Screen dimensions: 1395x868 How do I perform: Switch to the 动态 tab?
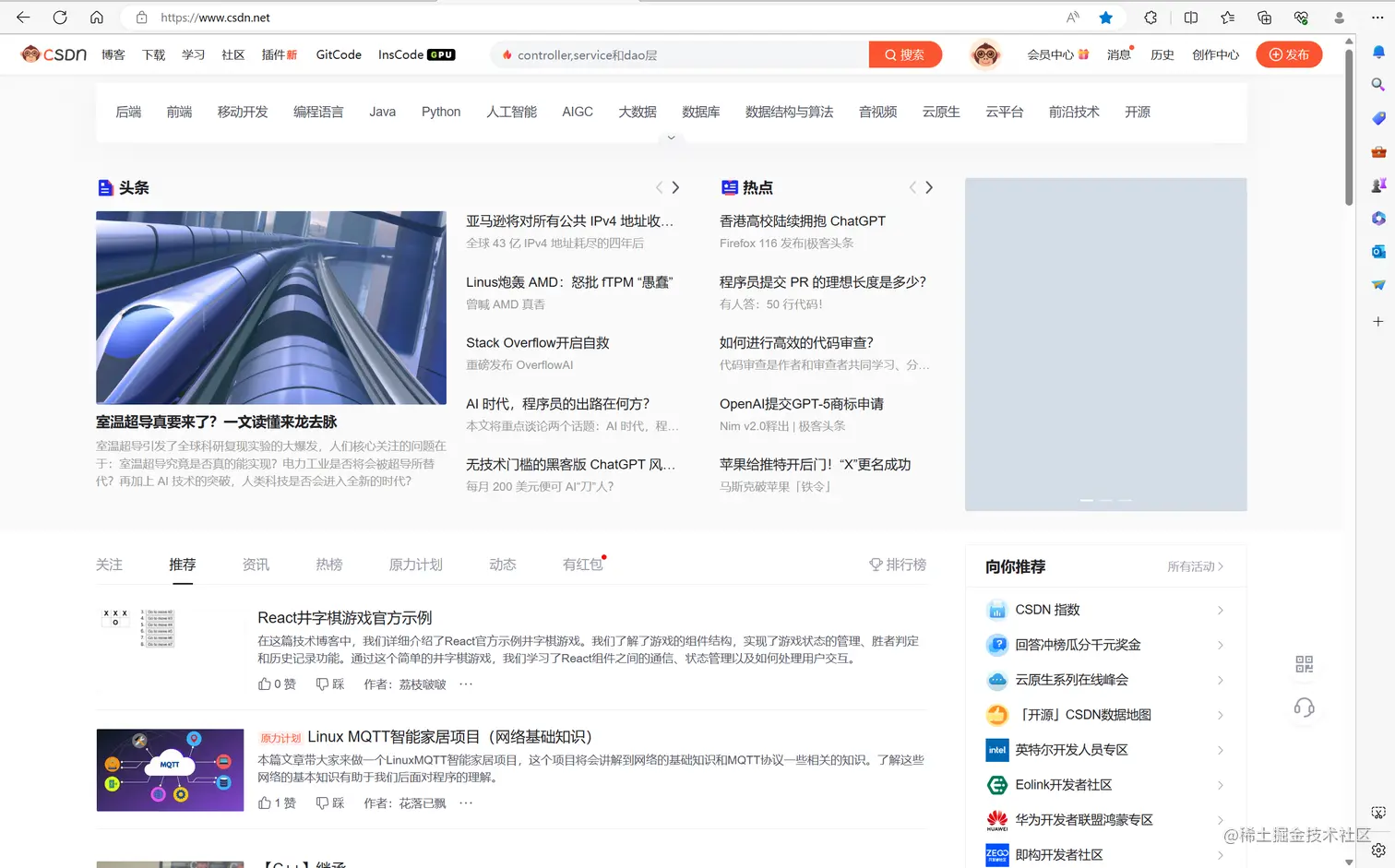[x=503, y=565]
